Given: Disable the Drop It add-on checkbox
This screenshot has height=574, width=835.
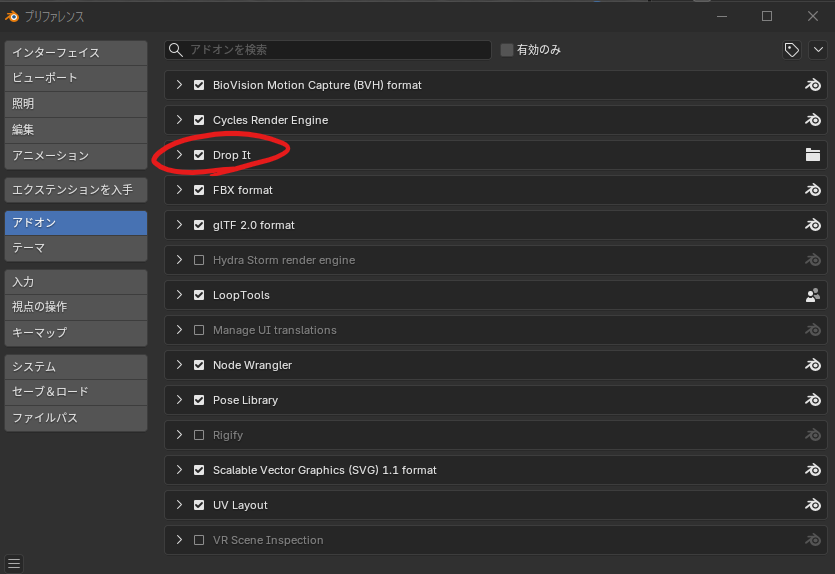Looking at the screenshot, I should click(x=199, y=155).
